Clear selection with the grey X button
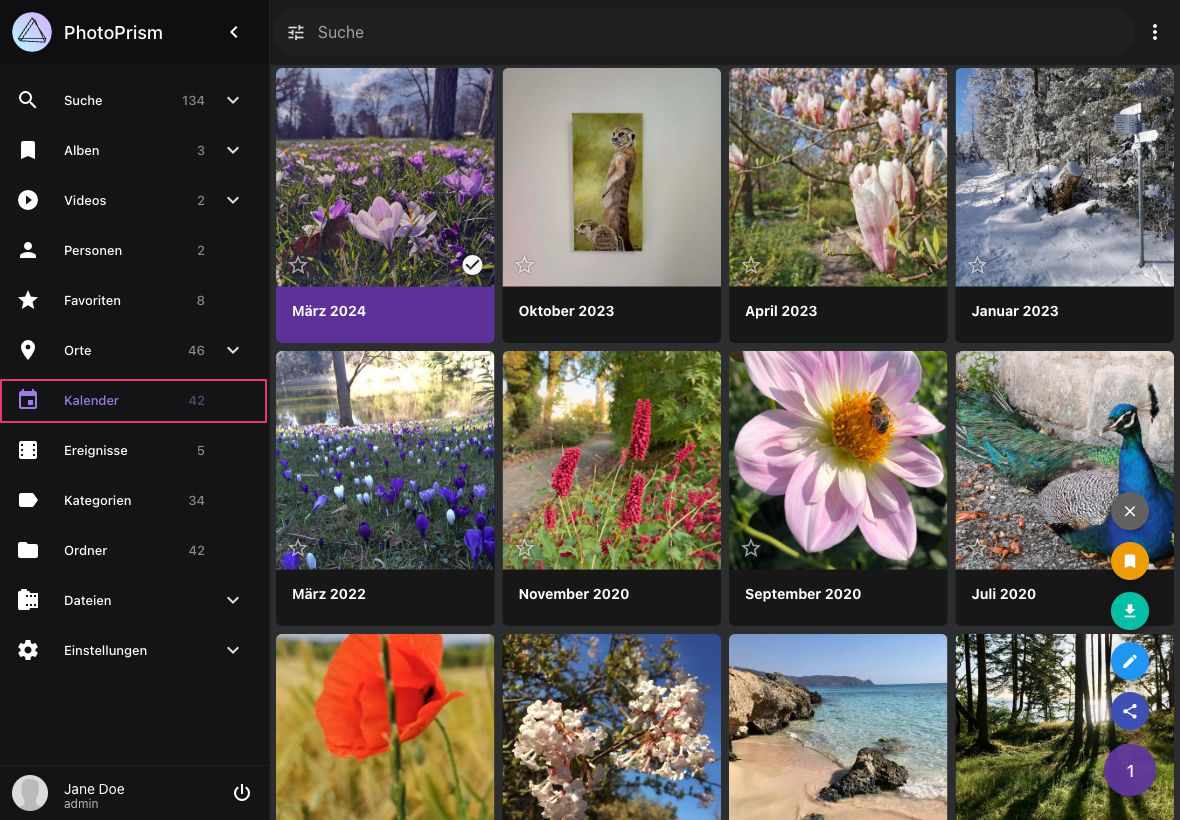1180x820 pixels. [x=1130, y=512]
